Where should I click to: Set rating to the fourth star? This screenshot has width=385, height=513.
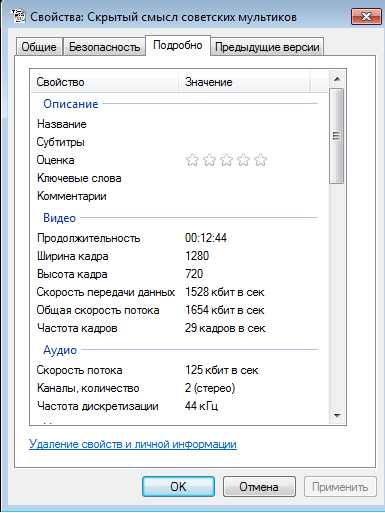point(243,160)
